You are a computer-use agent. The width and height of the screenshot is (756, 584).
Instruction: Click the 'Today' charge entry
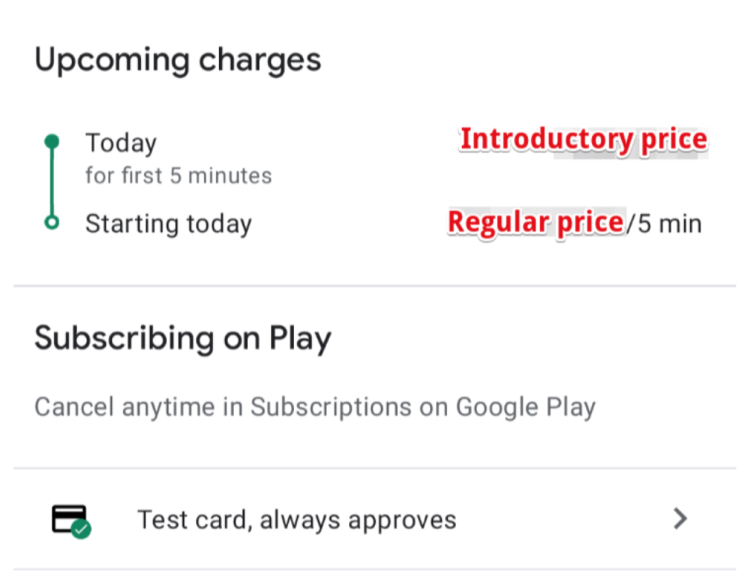pyautogui.click(x=121, y=143)
